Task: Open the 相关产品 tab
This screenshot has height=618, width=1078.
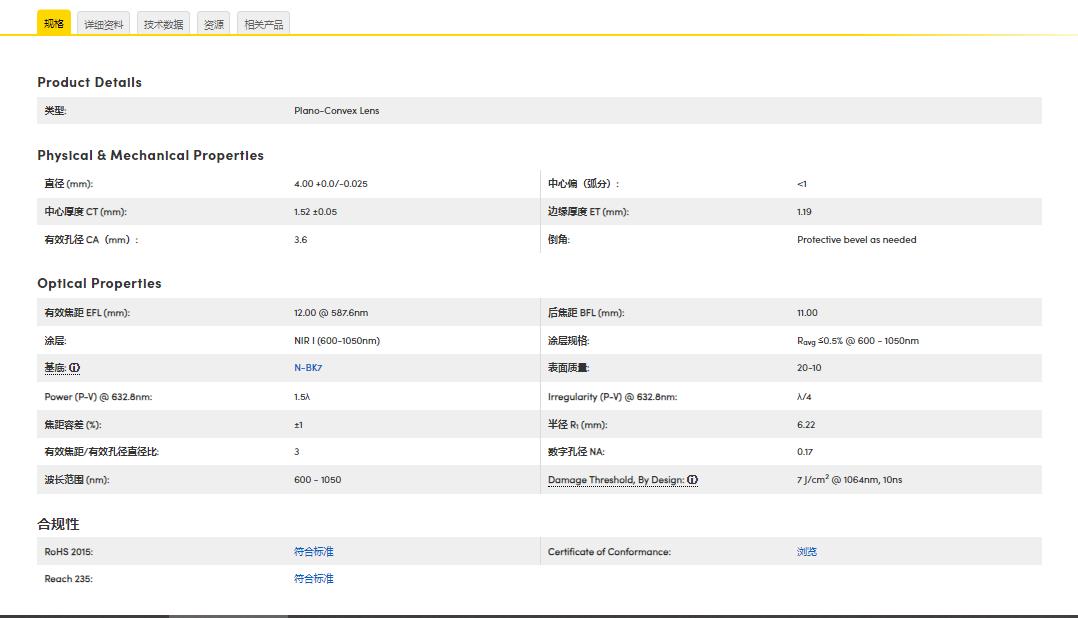Action: [x=264, y=24]
